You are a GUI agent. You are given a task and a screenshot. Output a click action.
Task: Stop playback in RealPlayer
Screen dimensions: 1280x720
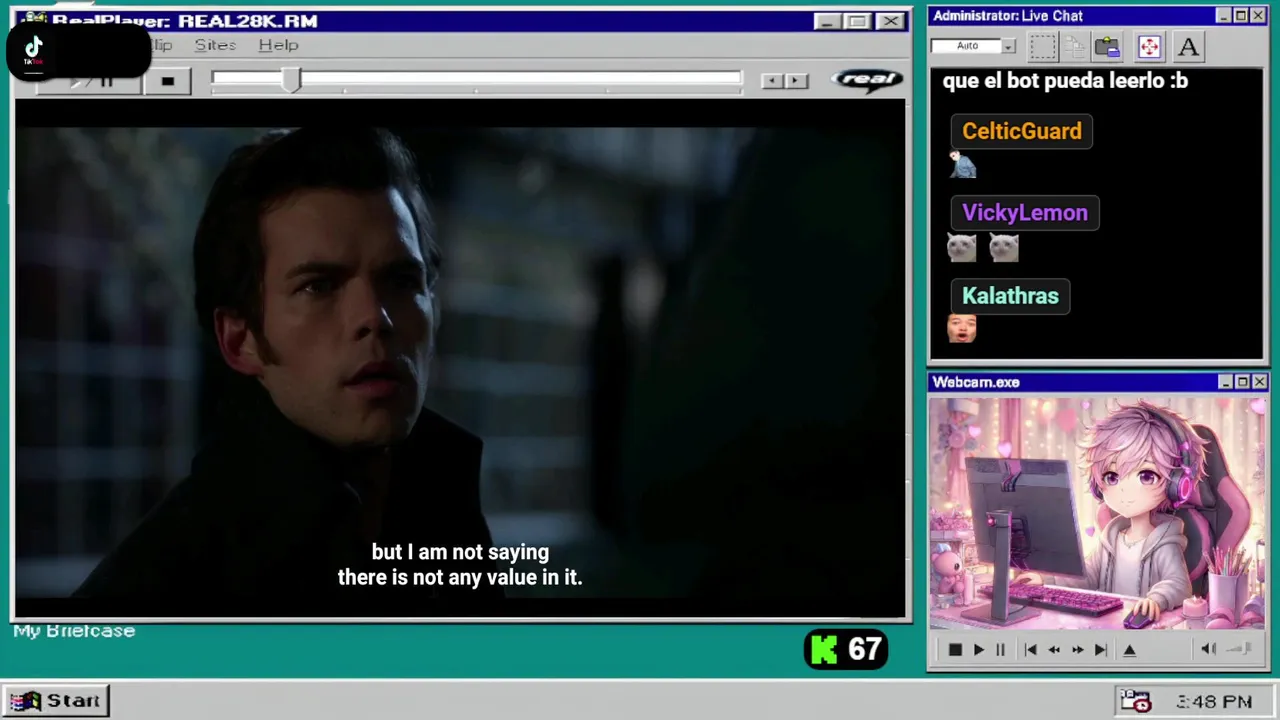[x=168, y=81]
